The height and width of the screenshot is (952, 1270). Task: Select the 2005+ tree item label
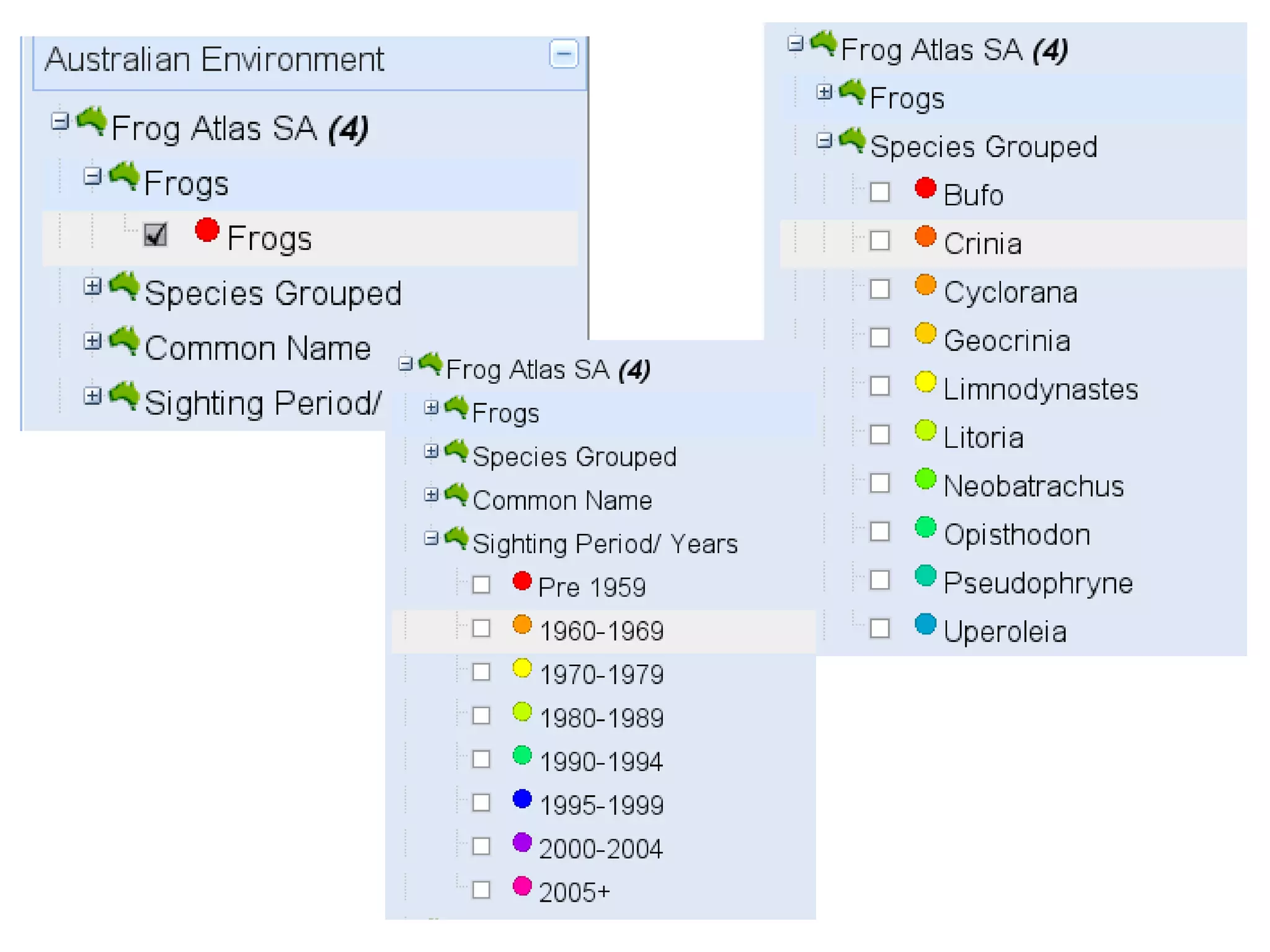(x=574, y=892)
